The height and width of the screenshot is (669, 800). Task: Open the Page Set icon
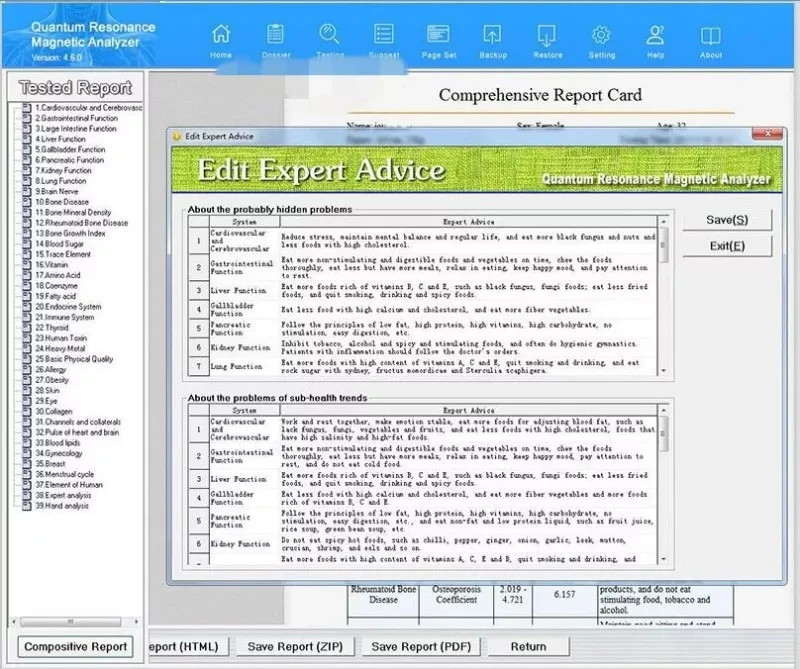coord(438,34)
